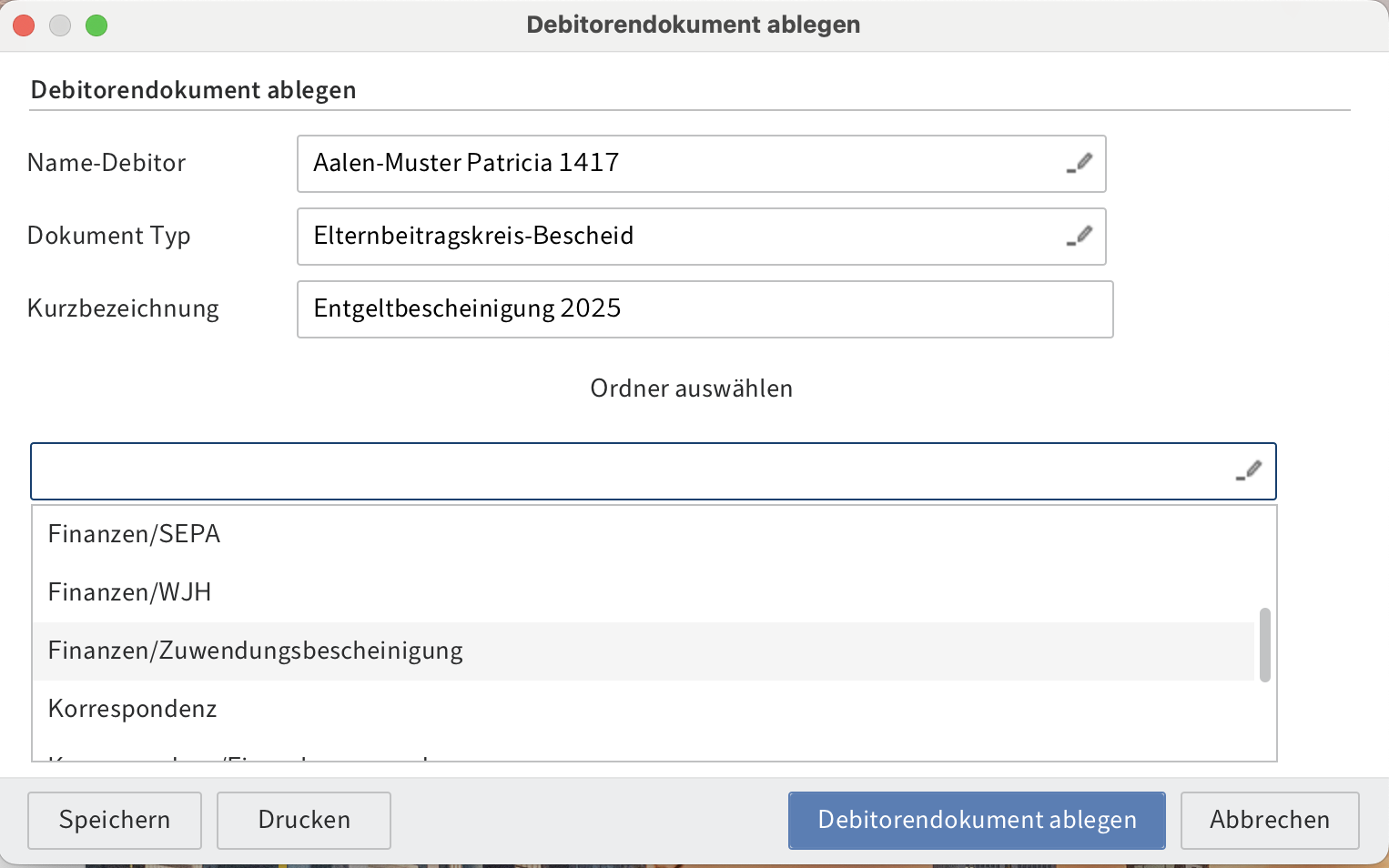
Task: Minimize the window using the gray title bar button
Action: point(60,25)
